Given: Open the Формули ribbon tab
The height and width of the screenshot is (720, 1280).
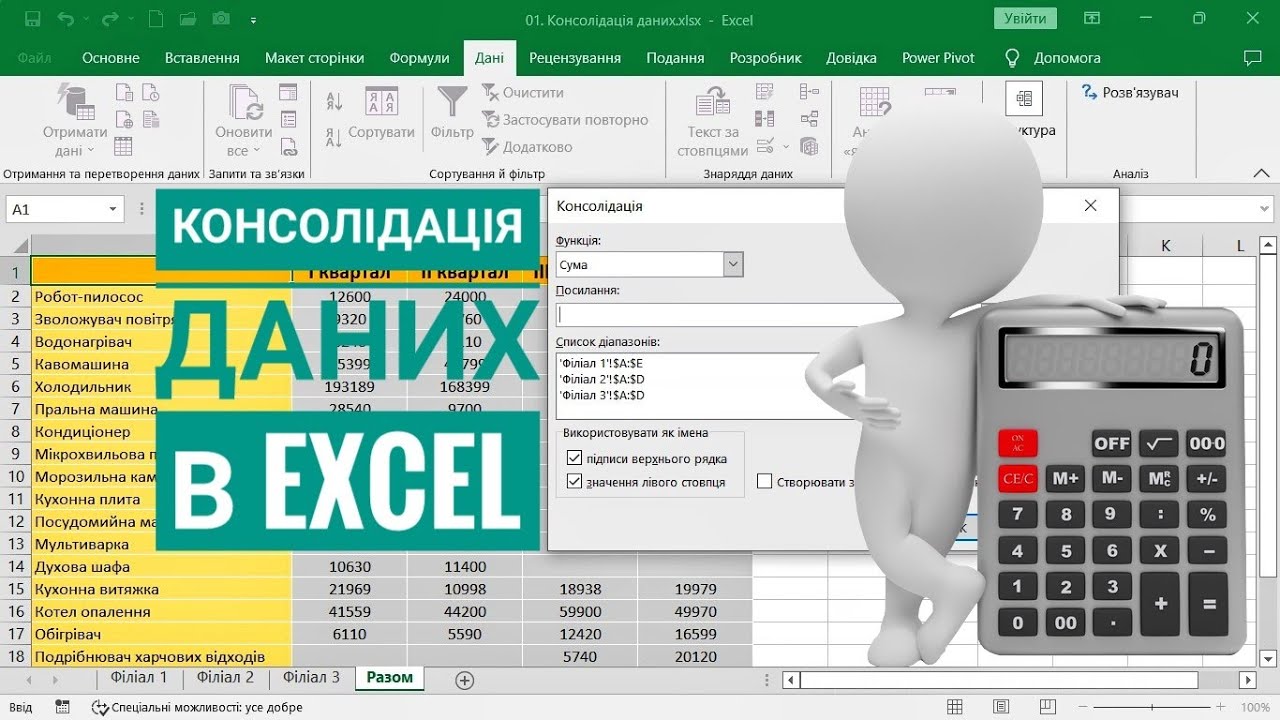Looking at the screenshot, I should click(x=419, y=58).
